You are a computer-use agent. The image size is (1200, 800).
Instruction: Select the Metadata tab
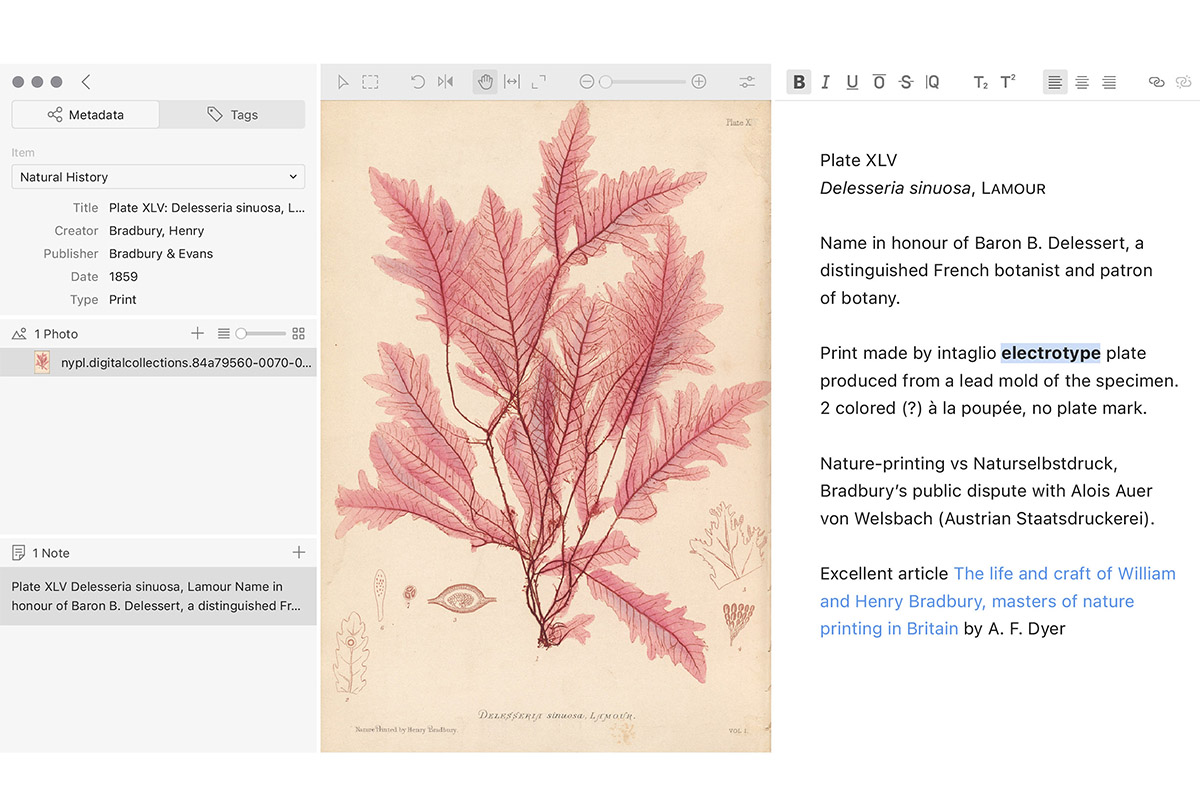point(85,115)
